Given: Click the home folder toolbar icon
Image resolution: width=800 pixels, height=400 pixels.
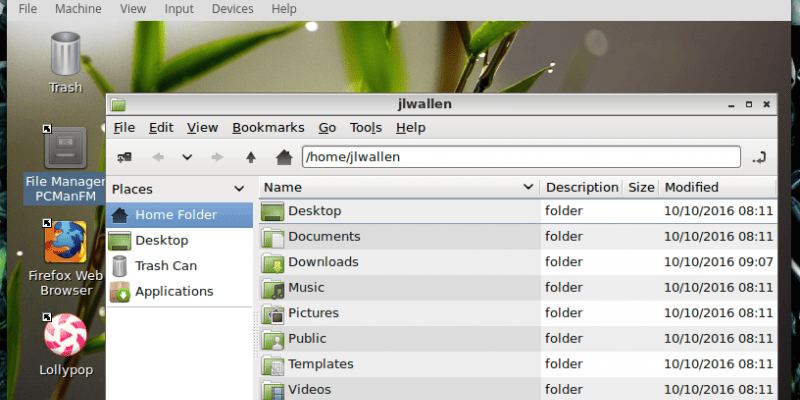Looking at the screenshot, I should pyautogui.click(x=284, y=157).
